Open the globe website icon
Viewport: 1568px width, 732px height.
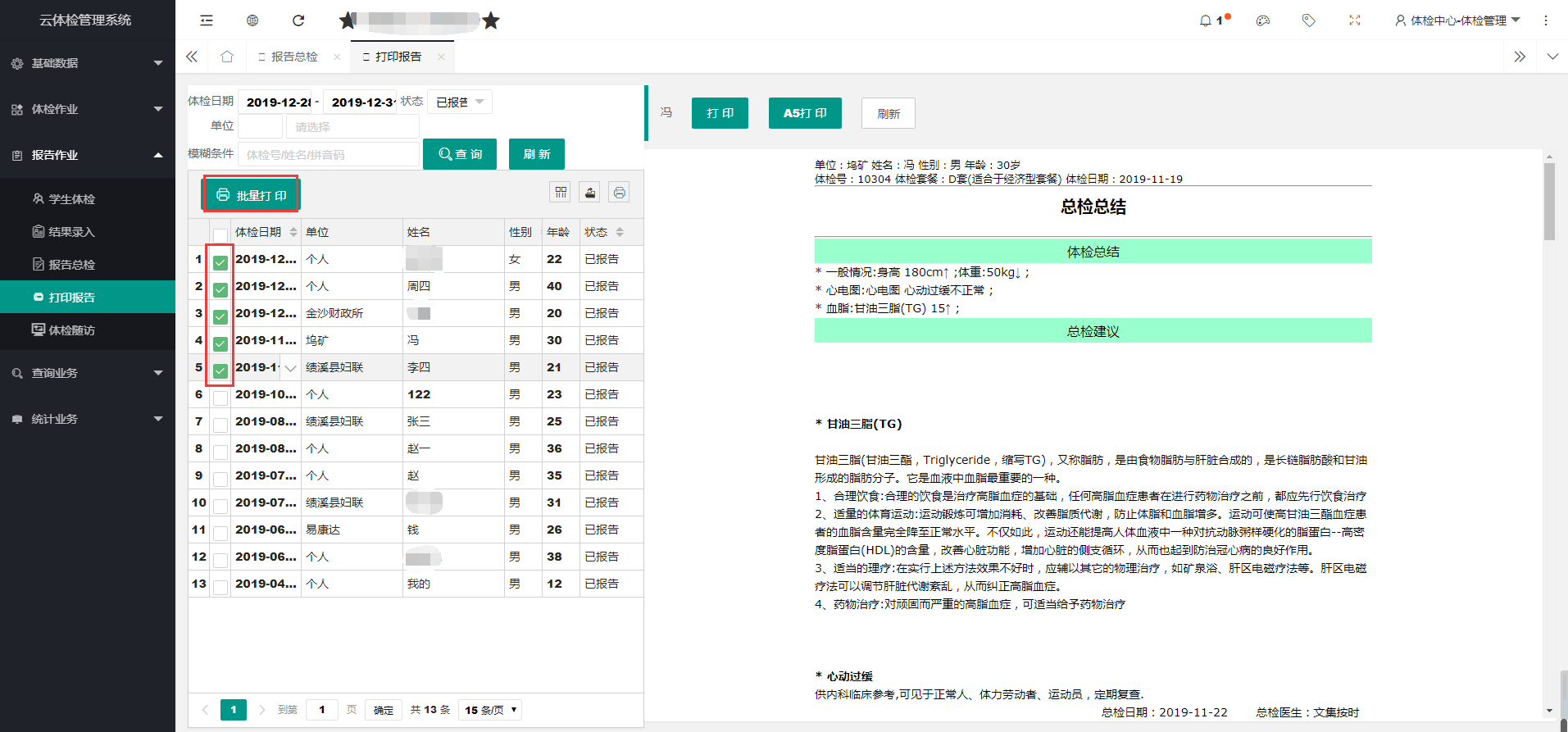tap(252, 20)
